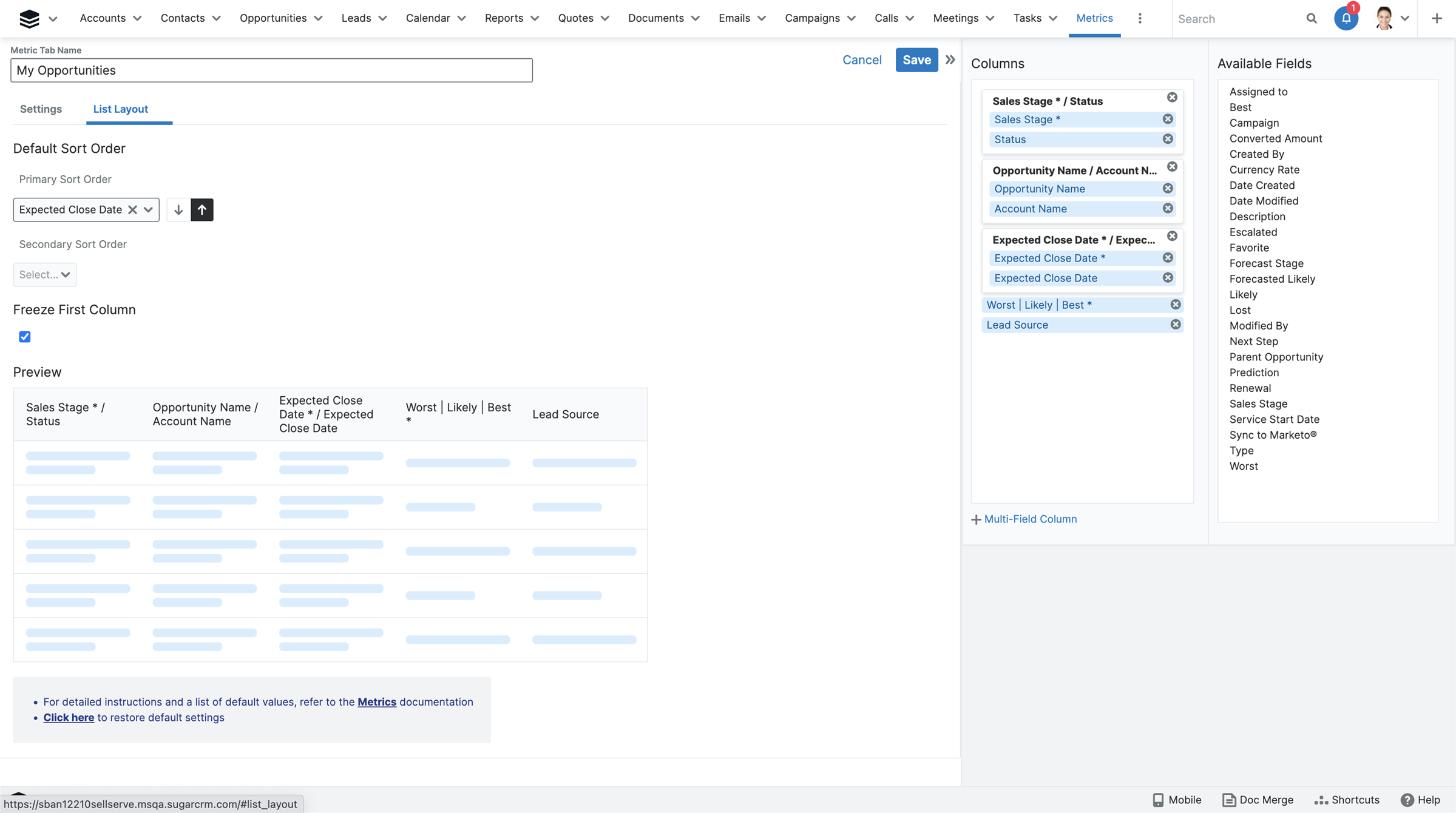Click the quick create plus icon
Image resolution: width=1456 pixels, height=813 pixels.
[x=1437, y=19]
